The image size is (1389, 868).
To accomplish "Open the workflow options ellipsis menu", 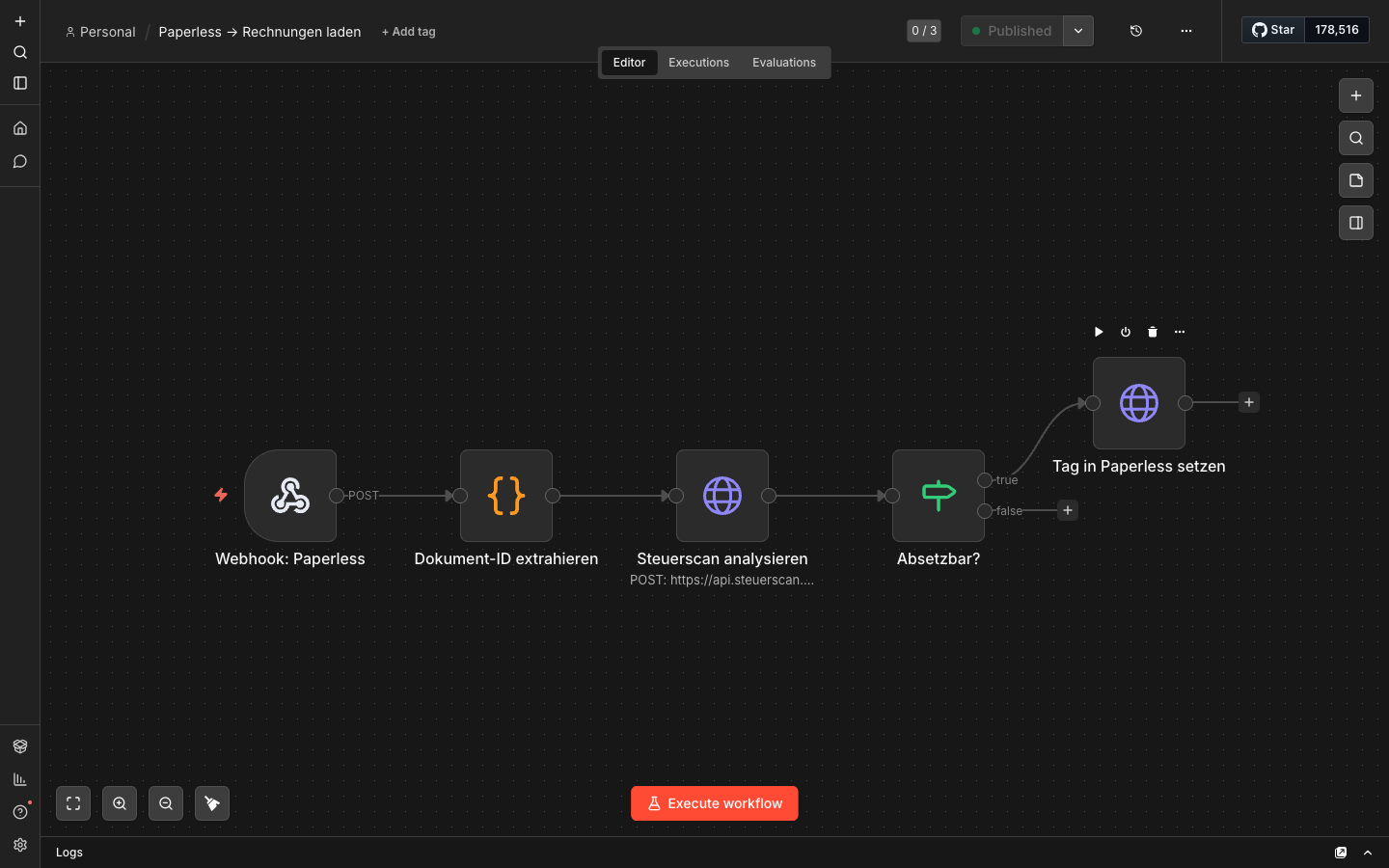I will click(x=1185, y=31).
